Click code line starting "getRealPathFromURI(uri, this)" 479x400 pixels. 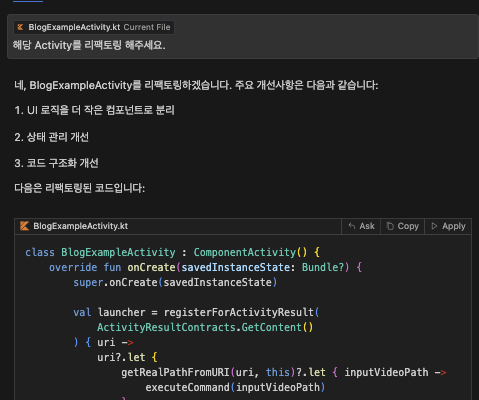pyautogui.click(x=284, y=372)
